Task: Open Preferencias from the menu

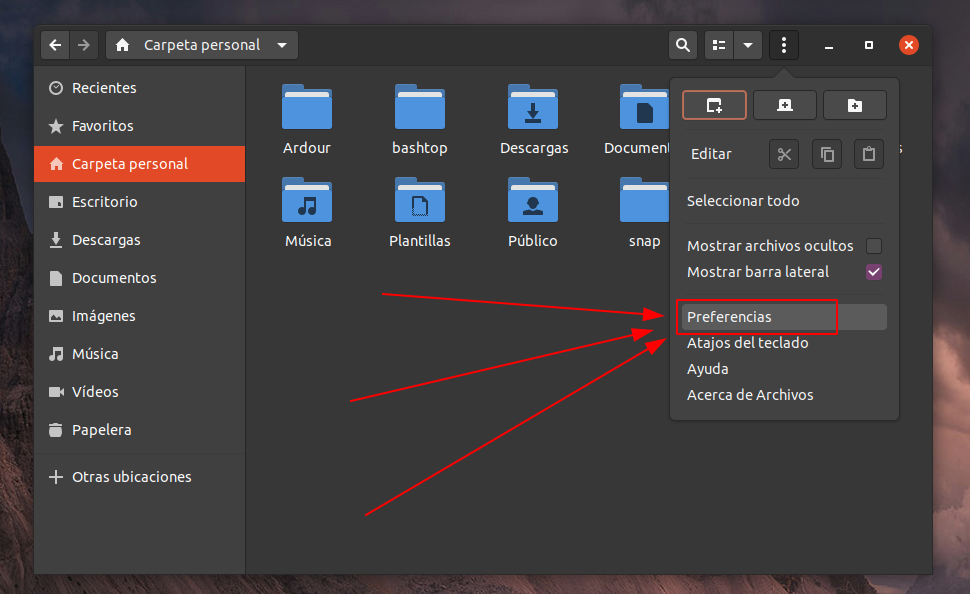Action: (730, 317)
